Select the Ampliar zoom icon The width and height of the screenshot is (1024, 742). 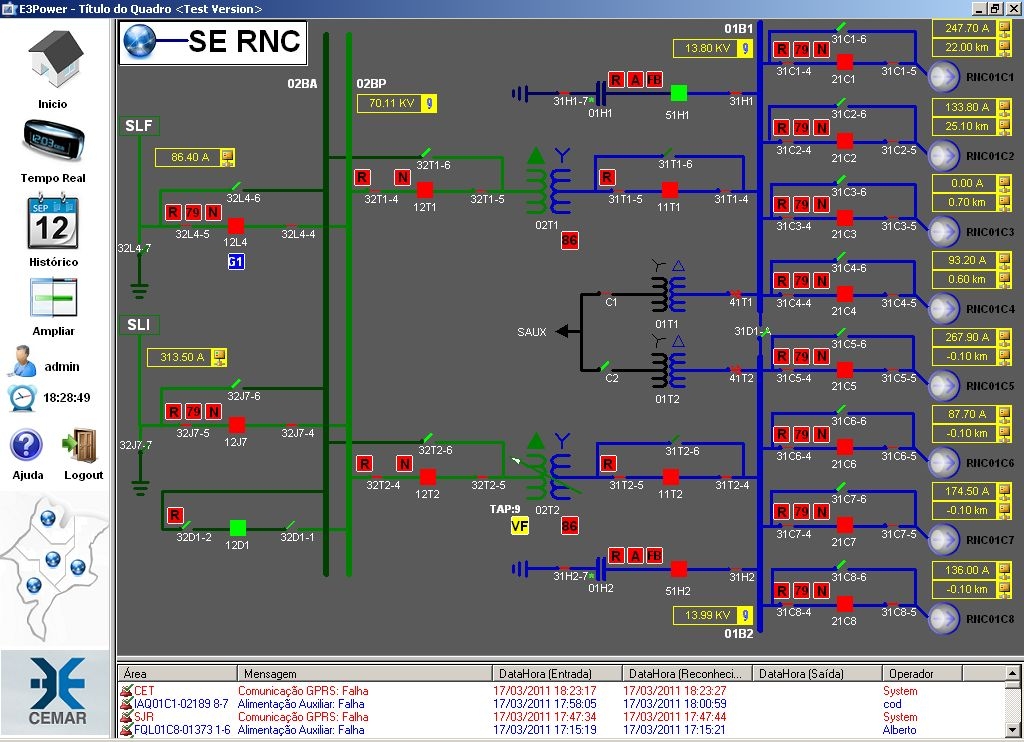pyautogui.click(x=53, y=298)
